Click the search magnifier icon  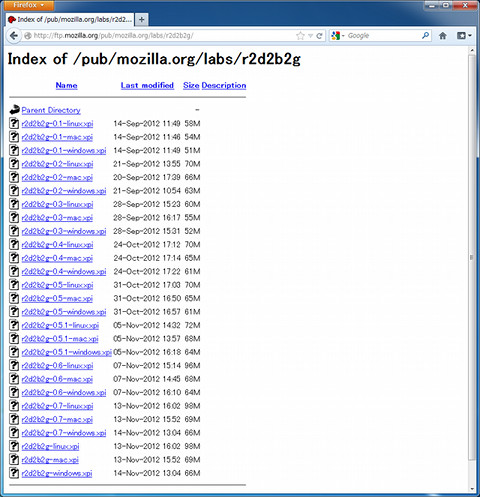[425, 35]
